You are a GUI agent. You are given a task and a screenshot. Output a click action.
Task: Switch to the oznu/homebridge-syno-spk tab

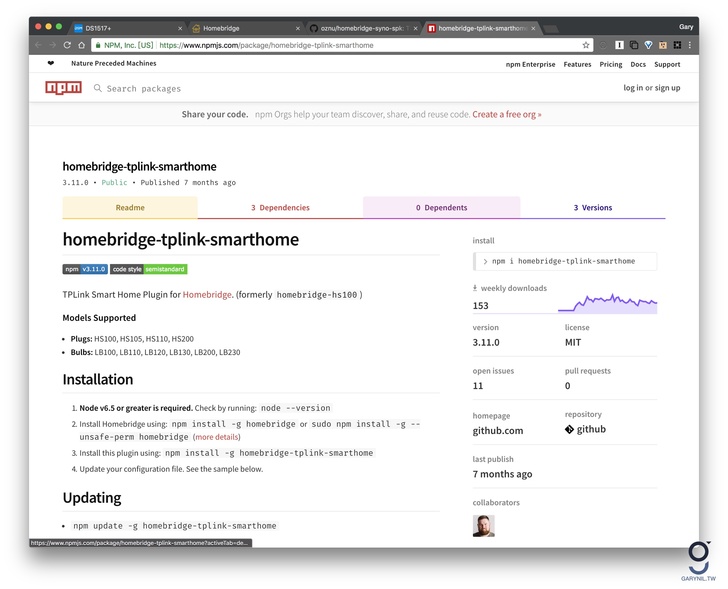pyautogui.click(x=362, y=28)
